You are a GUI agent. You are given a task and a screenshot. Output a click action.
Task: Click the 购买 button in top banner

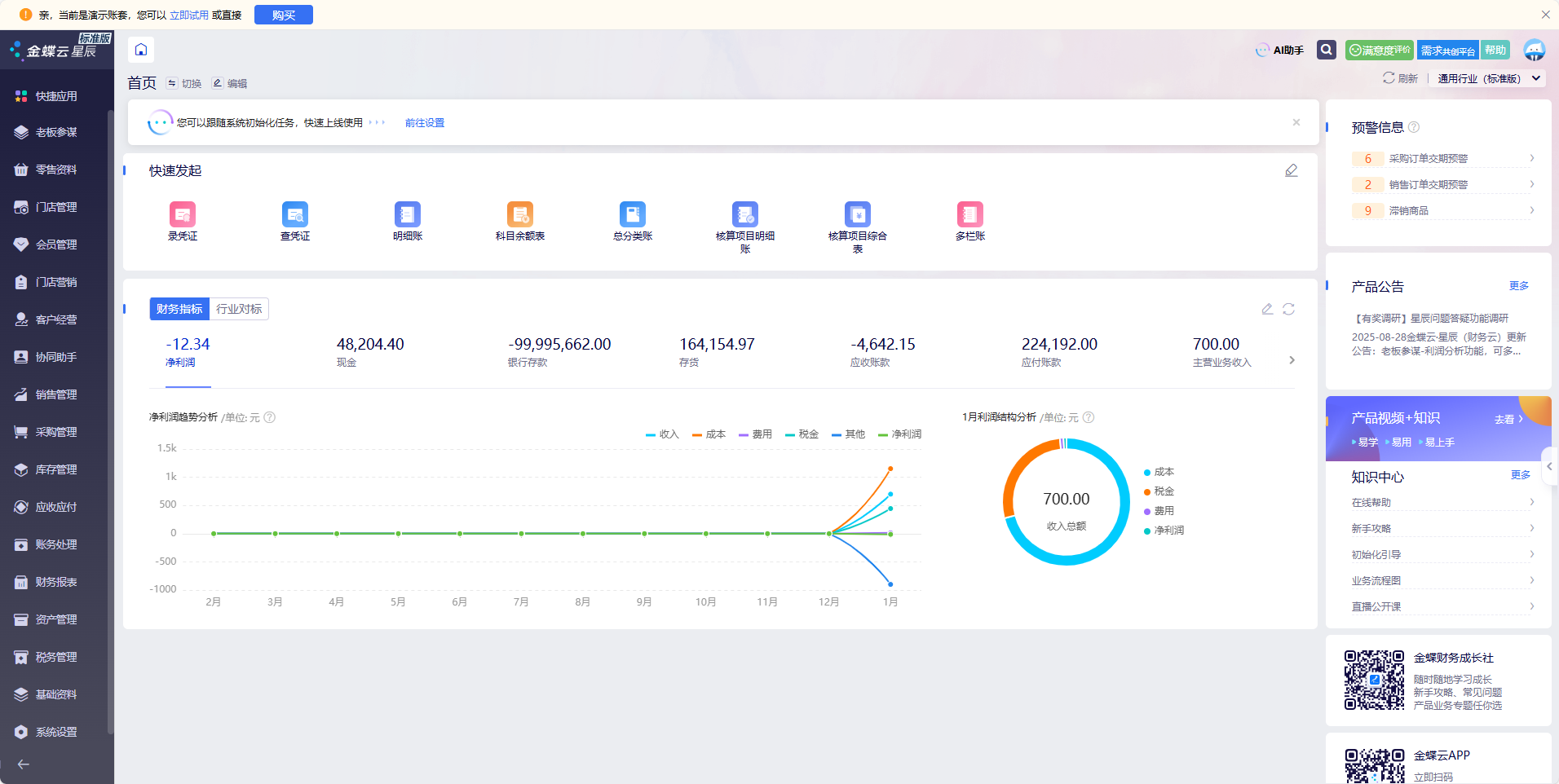[284, 15]
